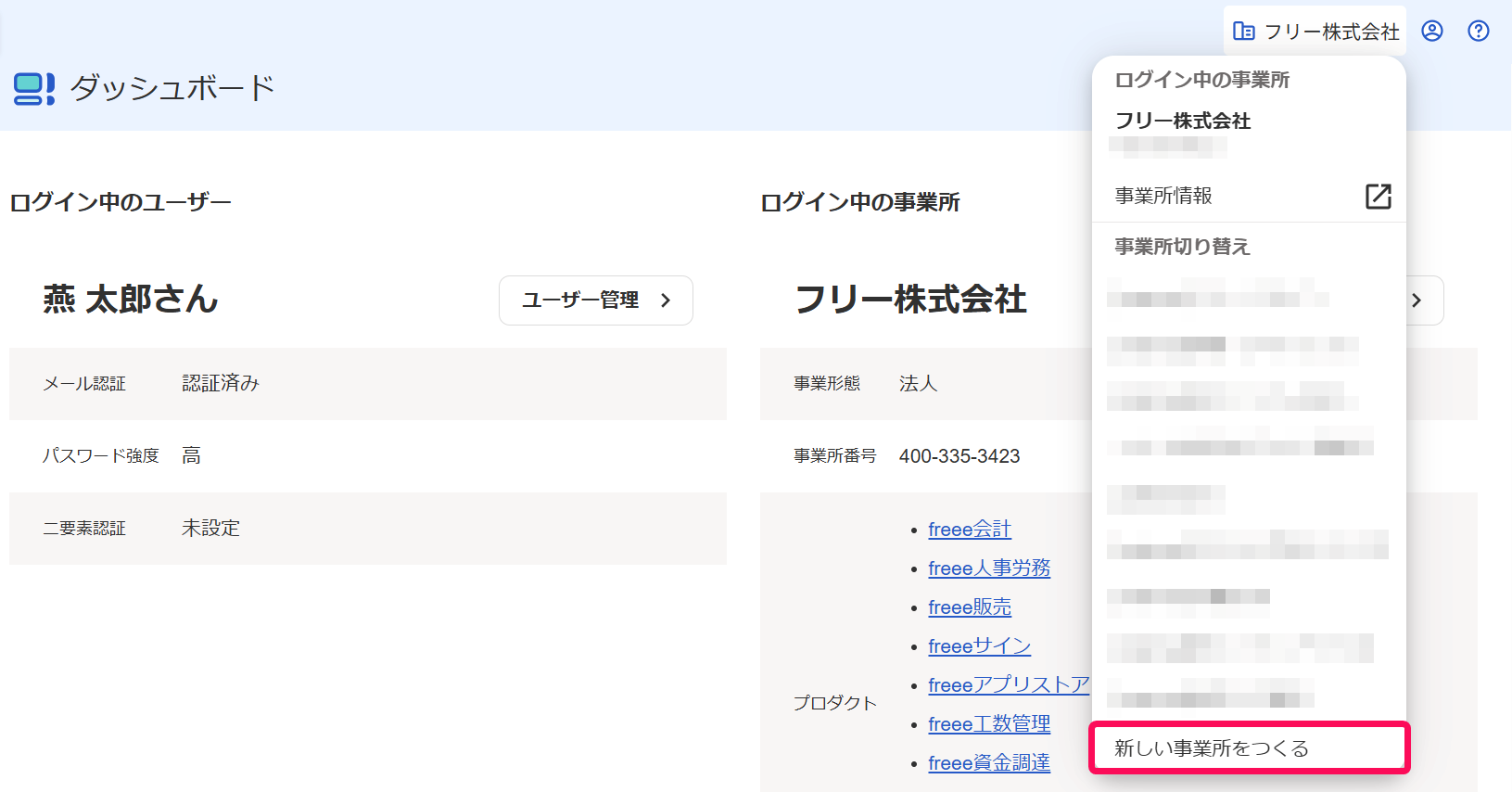Select 事業所情報 menu item
This screenshot has width=1512, height=792.
click(x=1249, y=196)
